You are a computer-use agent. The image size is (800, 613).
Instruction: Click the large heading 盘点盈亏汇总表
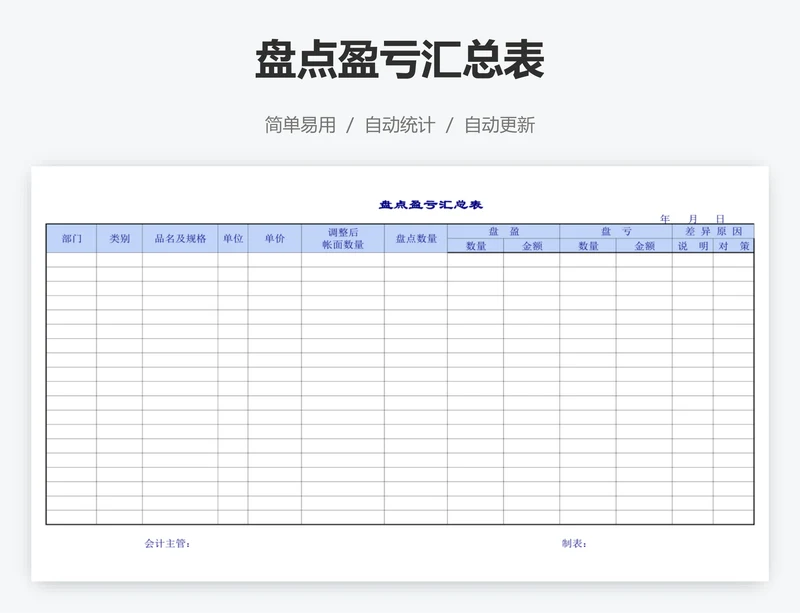(400, 60)
